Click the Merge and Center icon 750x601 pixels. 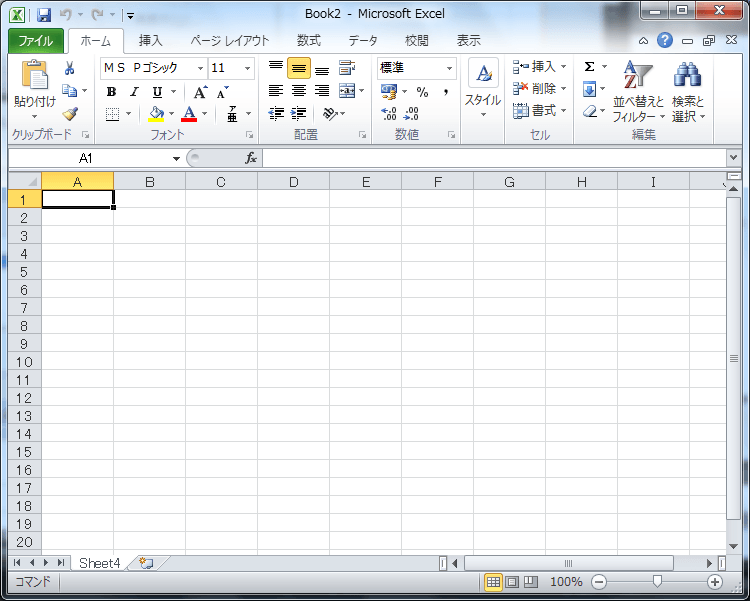(x=347, y=90)
